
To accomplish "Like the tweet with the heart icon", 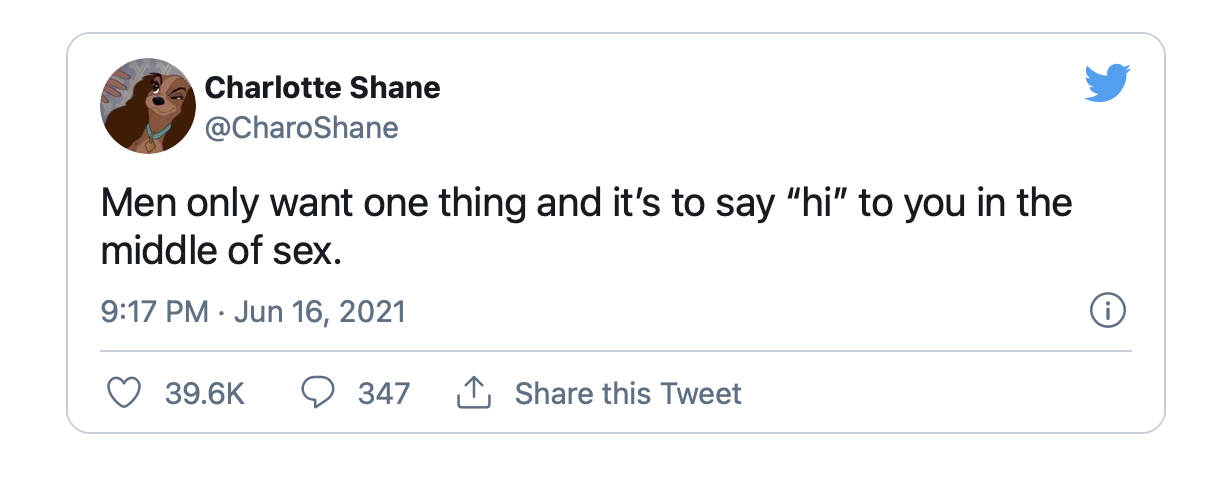I will coord(123,393).
